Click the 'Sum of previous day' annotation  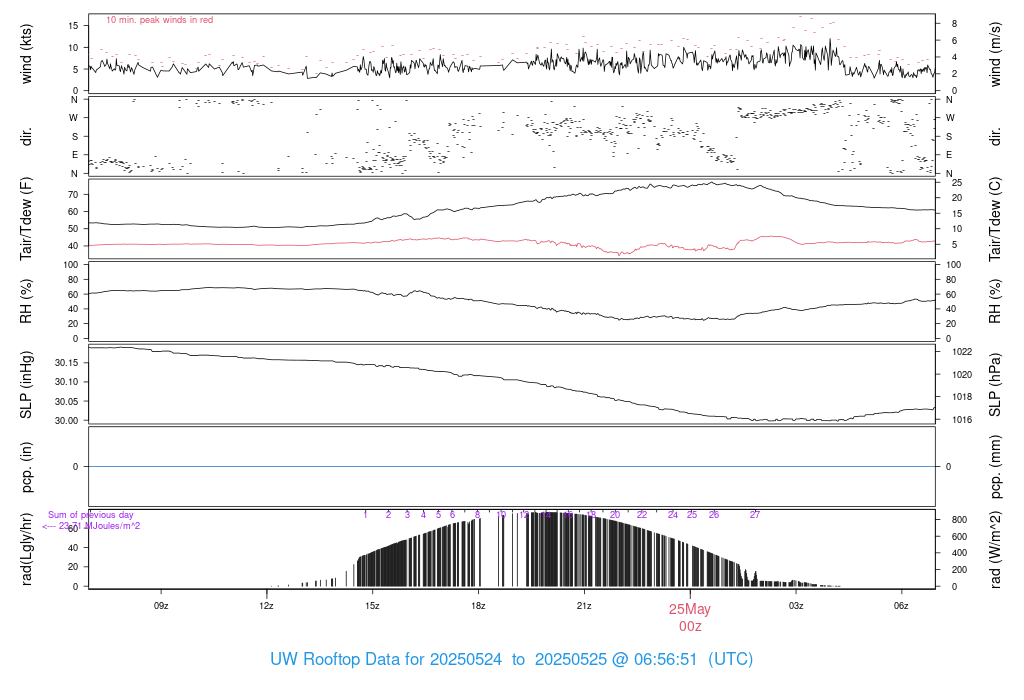[91, 515]
